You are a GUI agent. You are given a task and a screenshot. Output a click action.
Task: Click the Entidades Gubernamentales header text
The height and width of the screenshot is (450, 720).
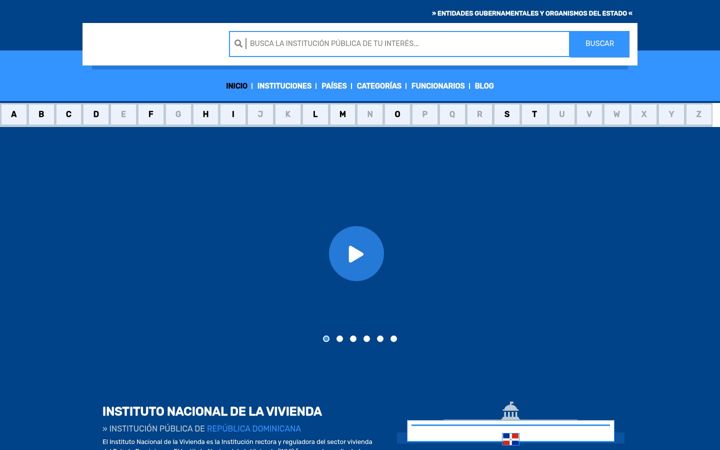532,14
